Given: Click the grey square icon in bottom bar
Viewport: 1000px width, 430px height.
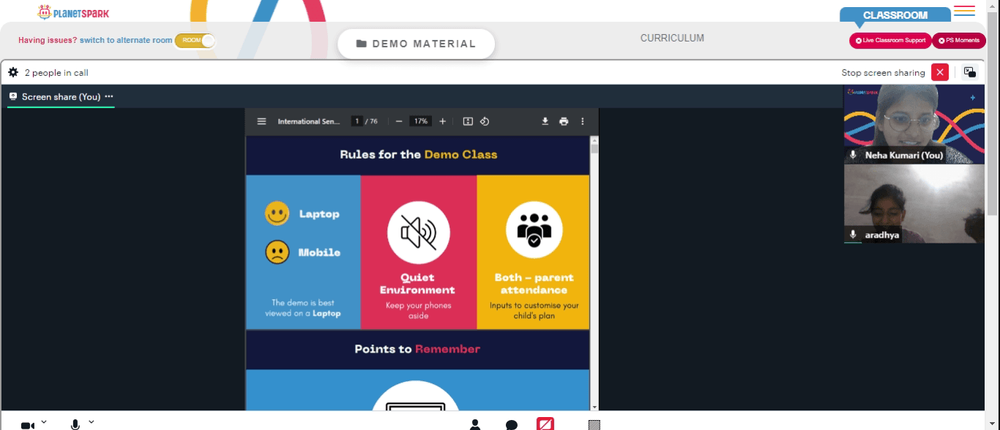Looking at the screenshot, I should click(594, 425).
